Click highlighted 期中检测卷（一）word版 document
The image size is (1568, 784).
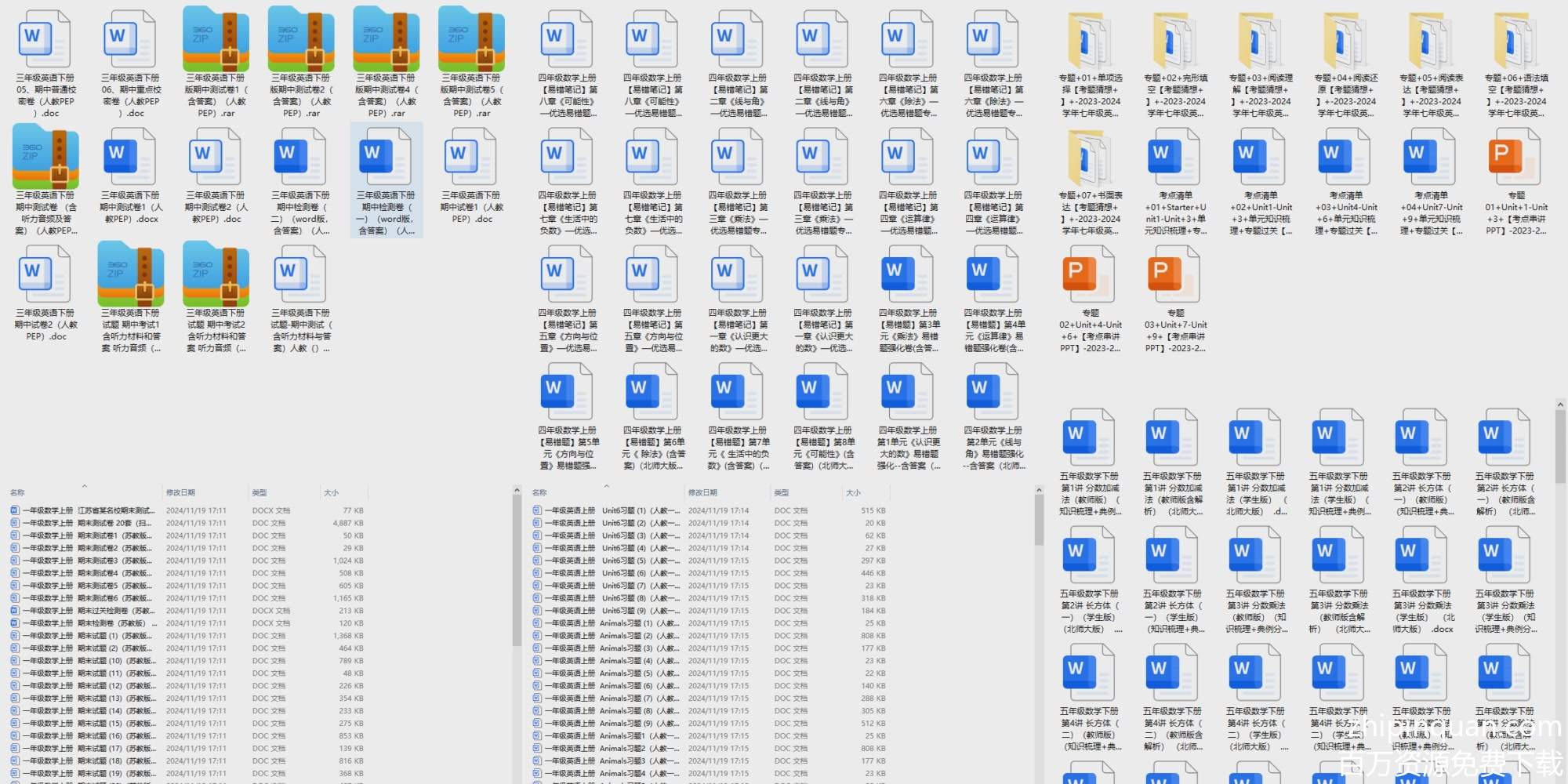387,158
